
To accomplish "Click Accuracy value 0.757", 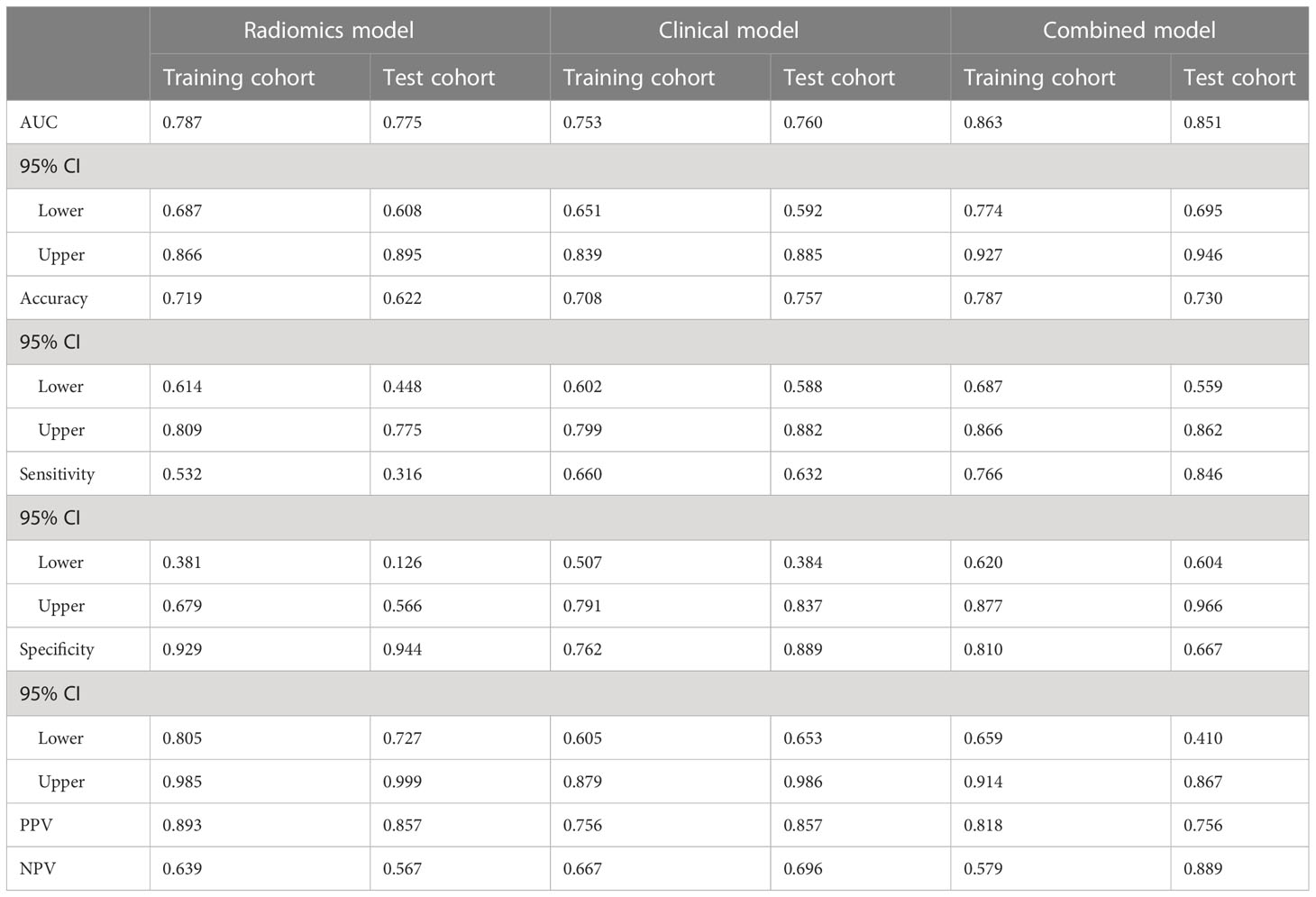I will 803,298.
